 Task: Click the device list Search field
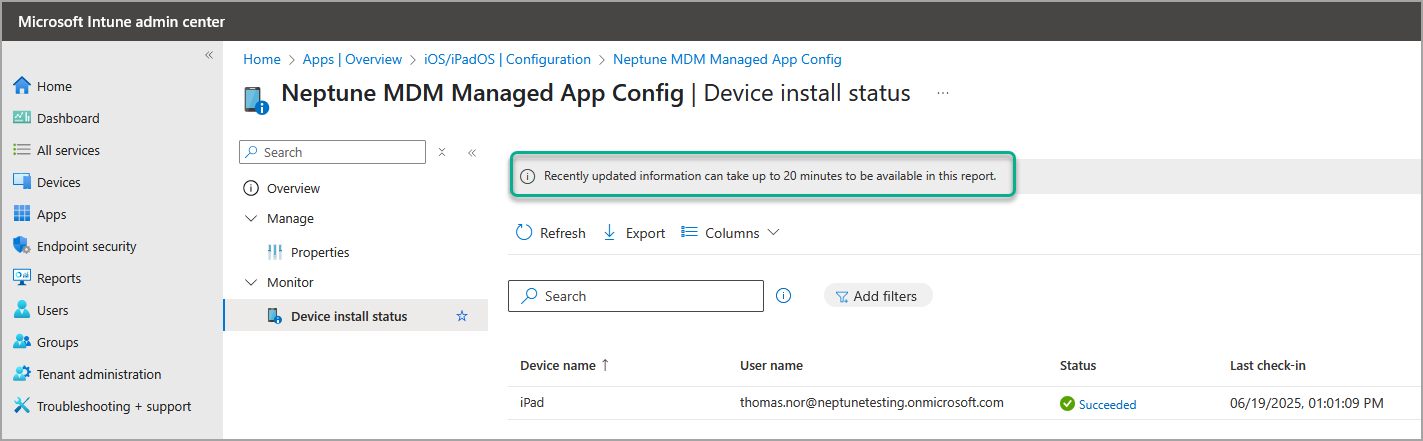coord(636,296)
